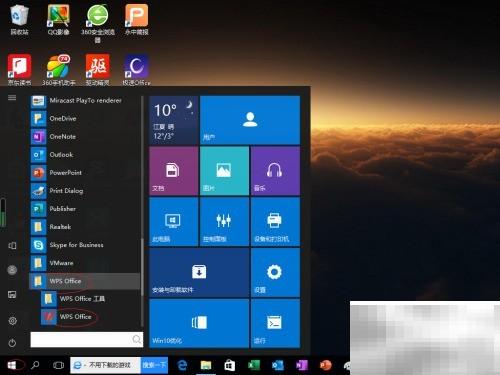Launch Miracast PlayTo renderer from app list
The height and width of the screenshot is (375, 500).
click(85, 100)
